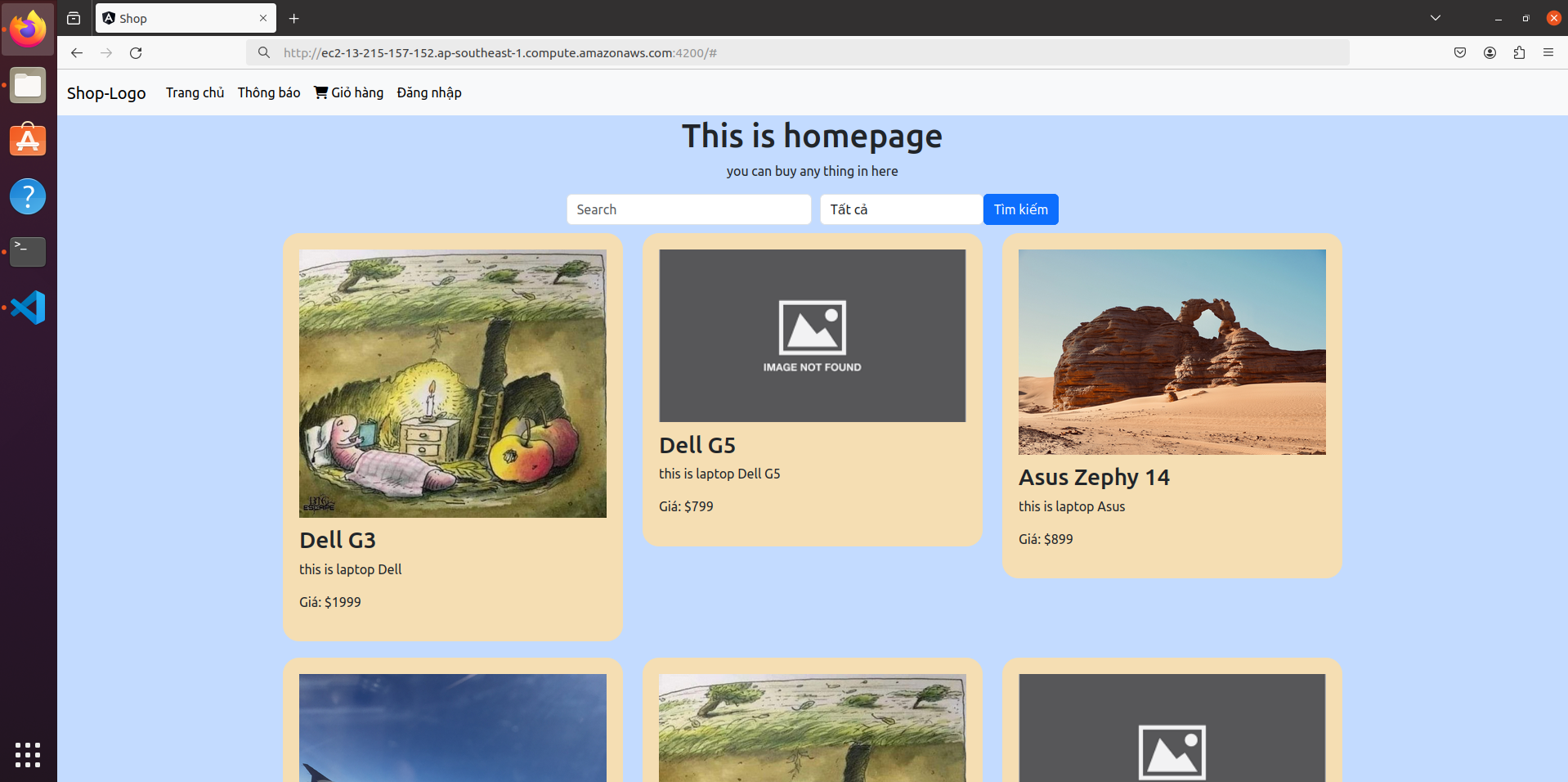Save page to Pocket icon

(1460, 53)
